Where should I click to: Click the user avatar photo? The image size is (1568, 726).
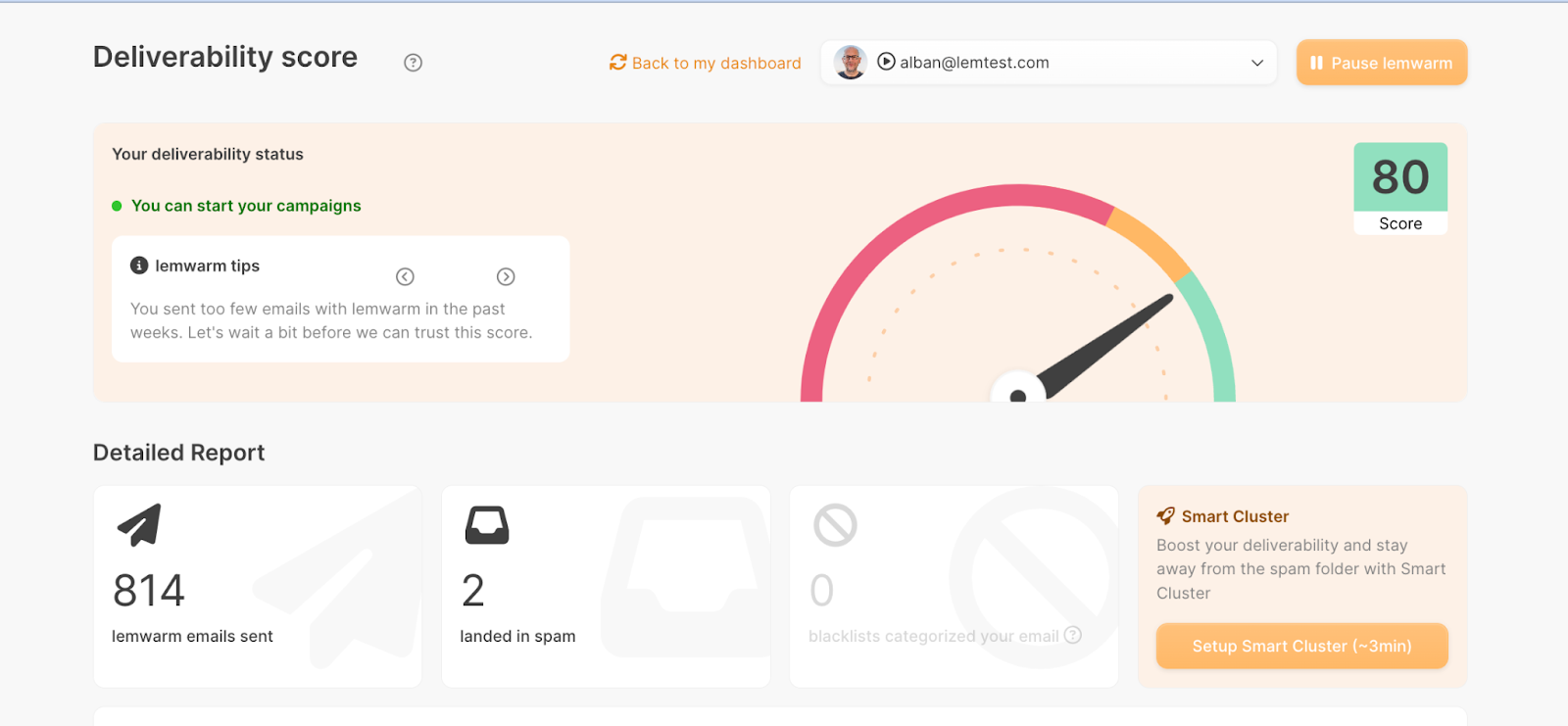click(850, 62)
